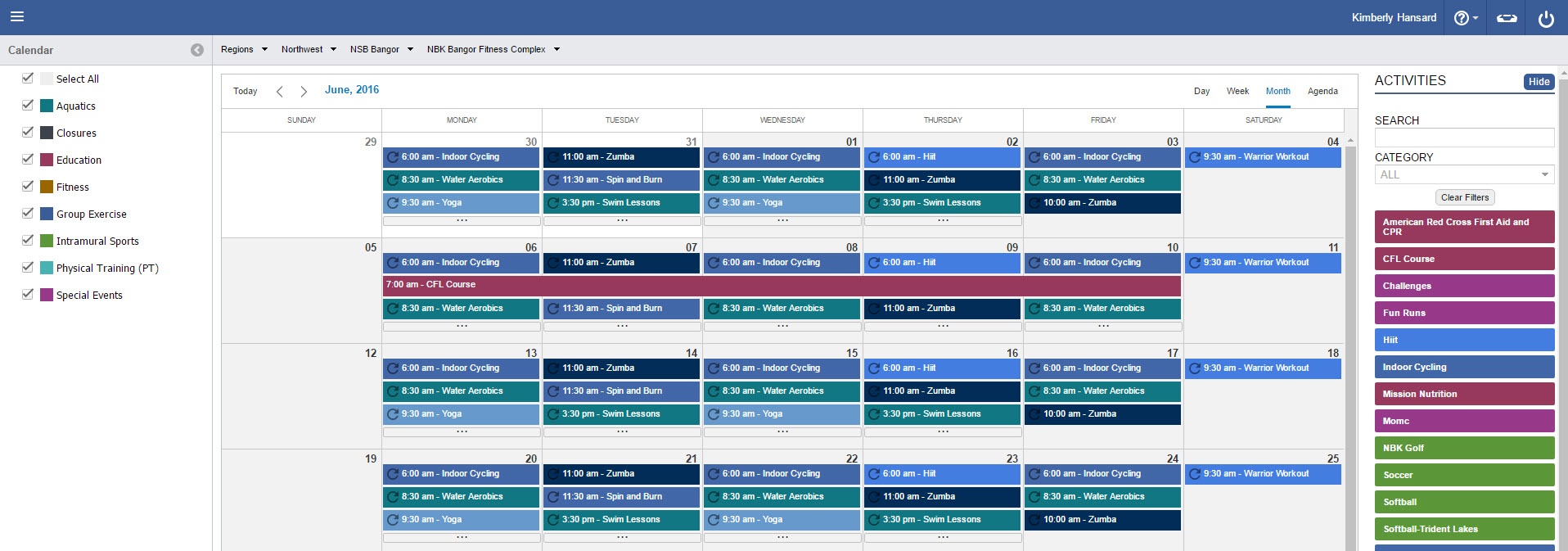Go to next month arrow
Image resolution: width=1568 pixels, height=551 pixels.
click(x=304, y=92)
